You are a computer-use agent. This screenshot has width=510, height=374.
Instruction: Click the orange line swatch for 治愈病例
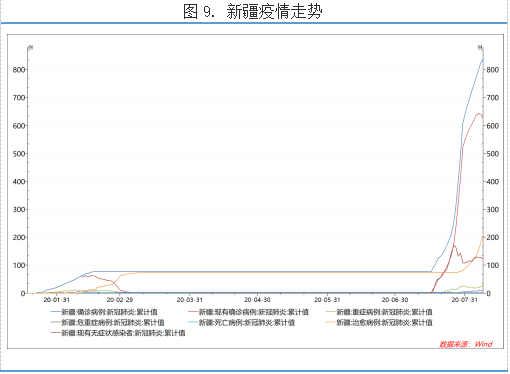331,322
